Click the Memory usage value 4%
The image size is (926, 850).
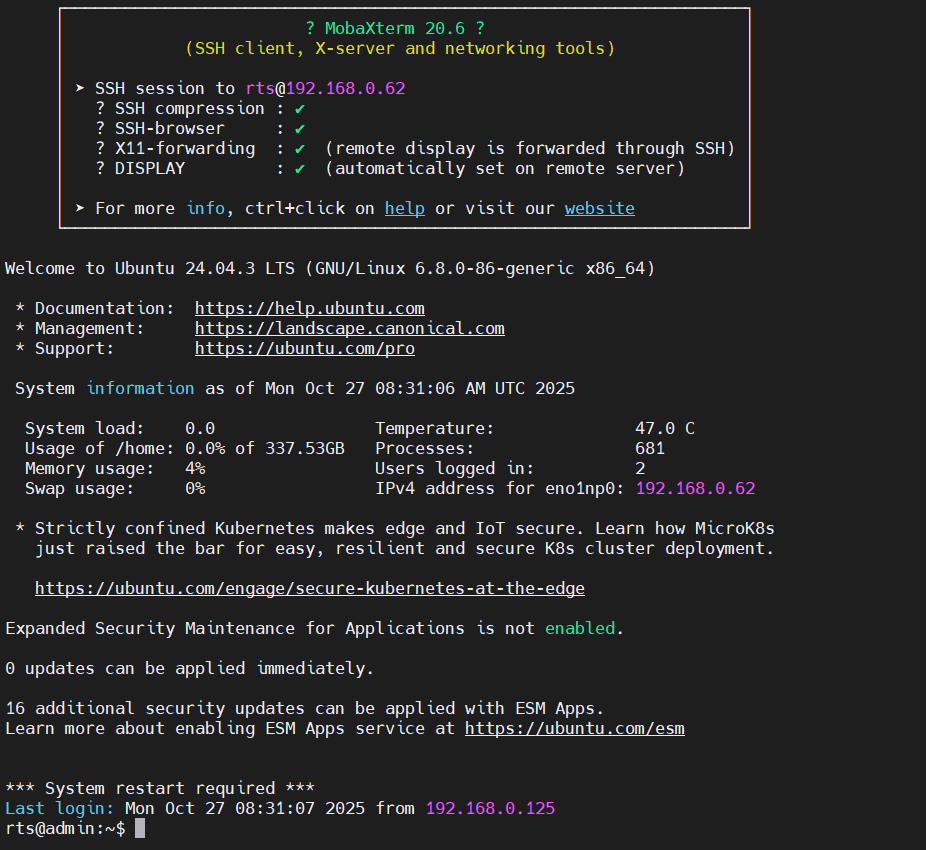pos(195,468)
